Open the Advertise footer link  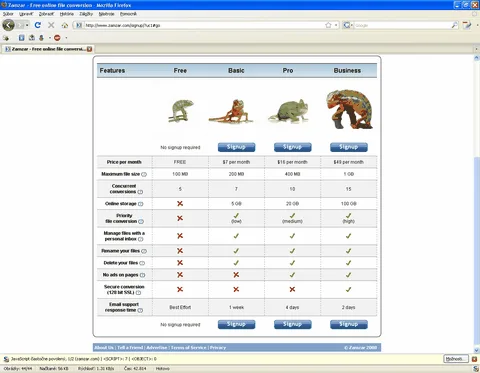pyautogui.click(x=157, y=348)
